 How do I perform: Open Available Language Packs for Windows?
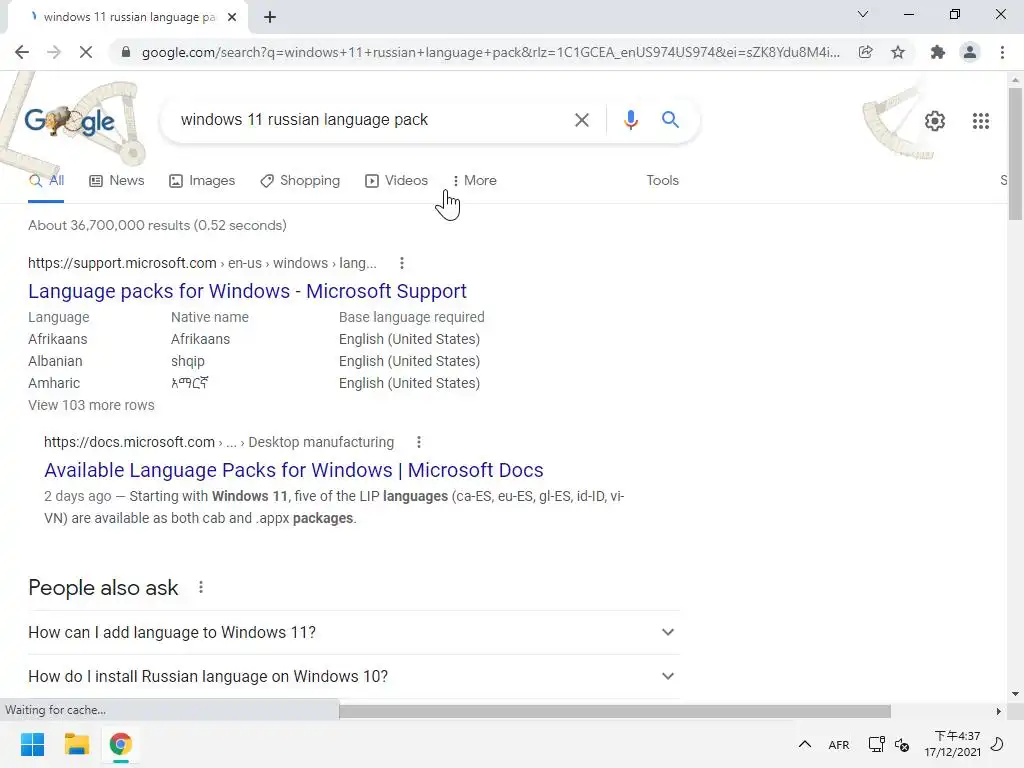click(x=293, y=470)
